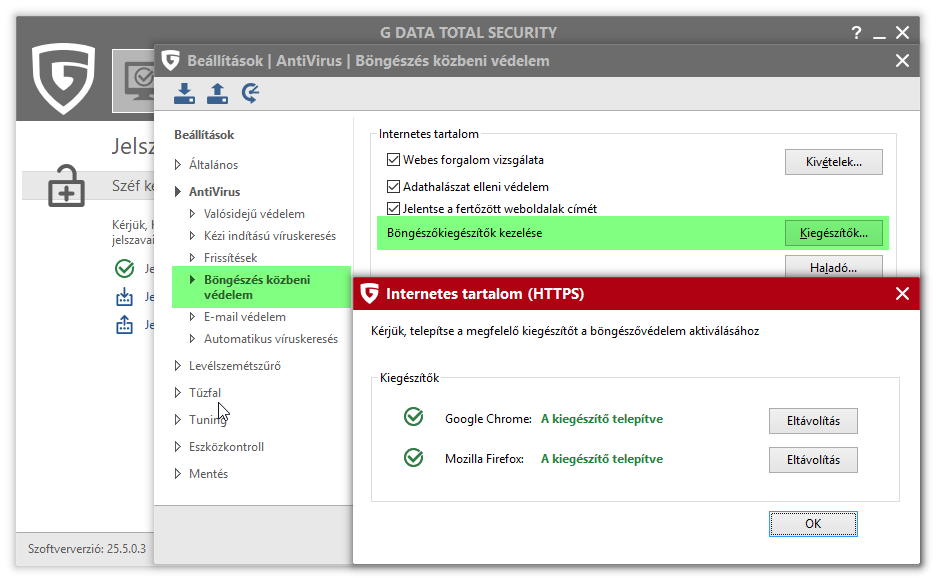Screen dimensions: 936x582
Task: Uncheck Webes forgalom vizsgálata checkbox
Action: click(393, 160)
